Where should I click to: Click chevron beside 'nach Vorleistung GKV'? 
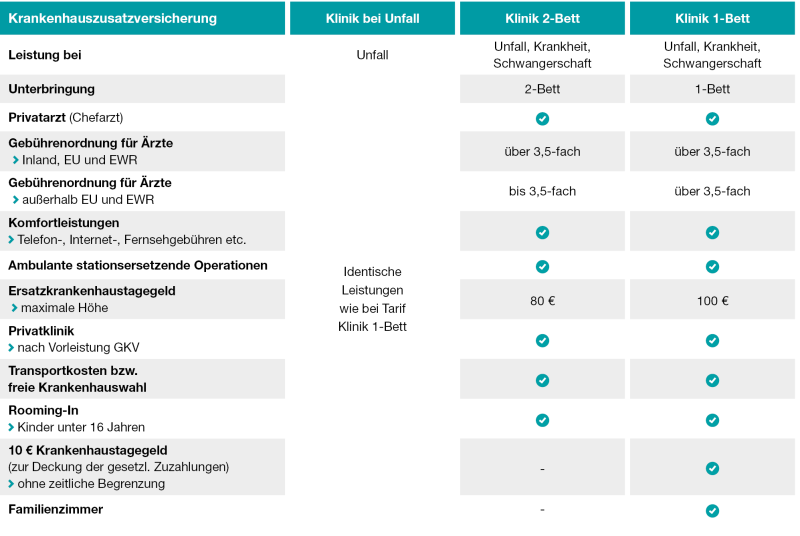[x=13, y=348]
